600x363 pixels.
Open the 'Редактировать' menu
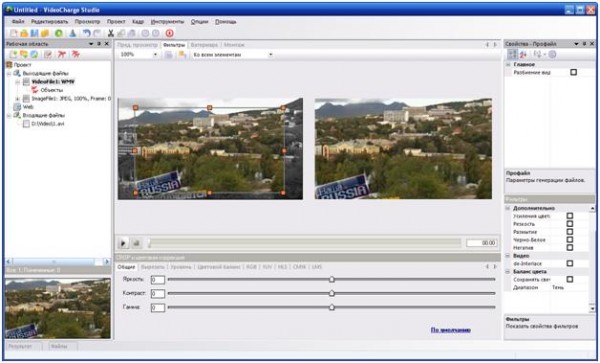49,22
